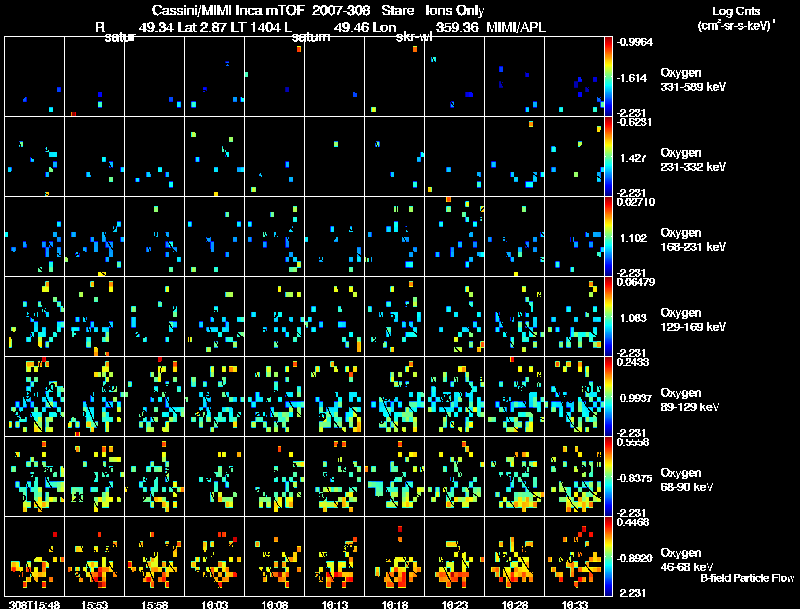800x609 pixels.
Task: Select the 46-68 keV panel at 308T15:48
Action: (x=34, y=557)
